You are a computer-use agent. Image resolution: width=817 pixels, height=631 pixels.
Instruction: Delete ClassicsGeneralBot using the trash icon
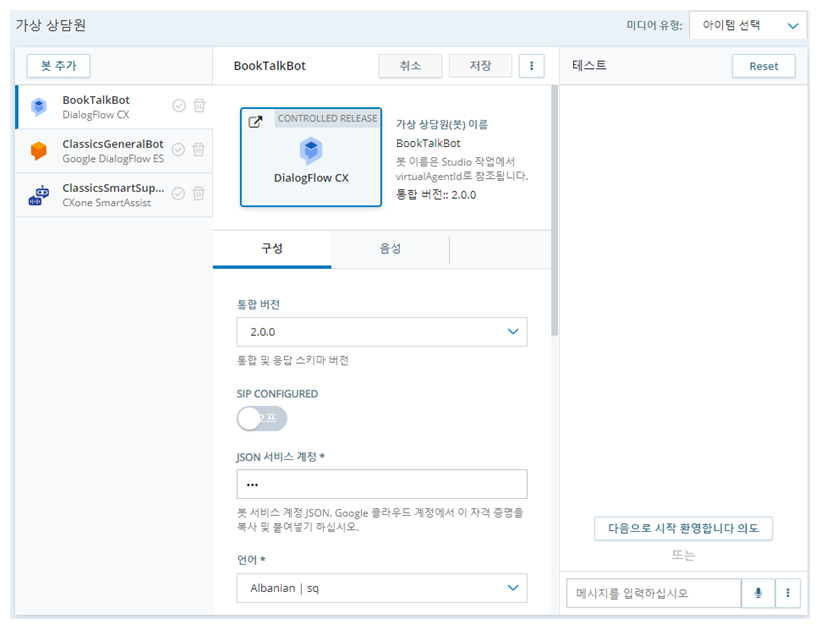pos(199,150)
